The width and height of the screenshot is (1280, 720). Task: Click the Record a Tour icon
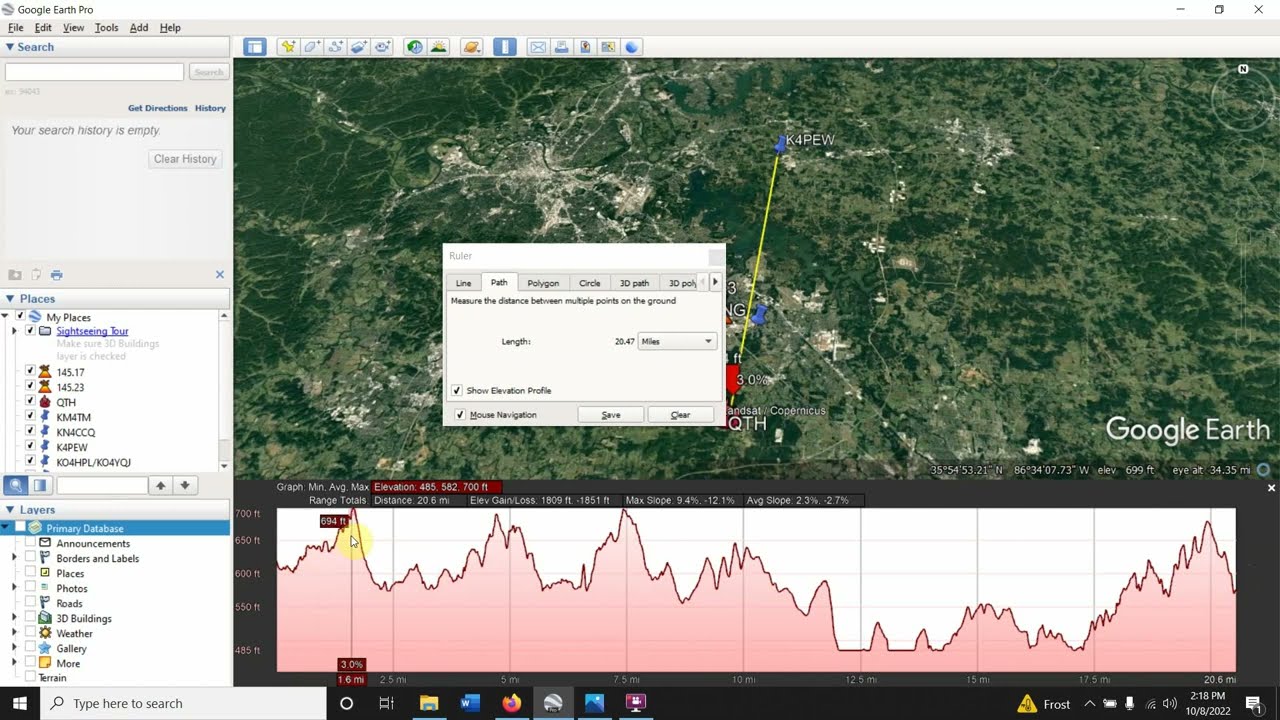point(382,47)
